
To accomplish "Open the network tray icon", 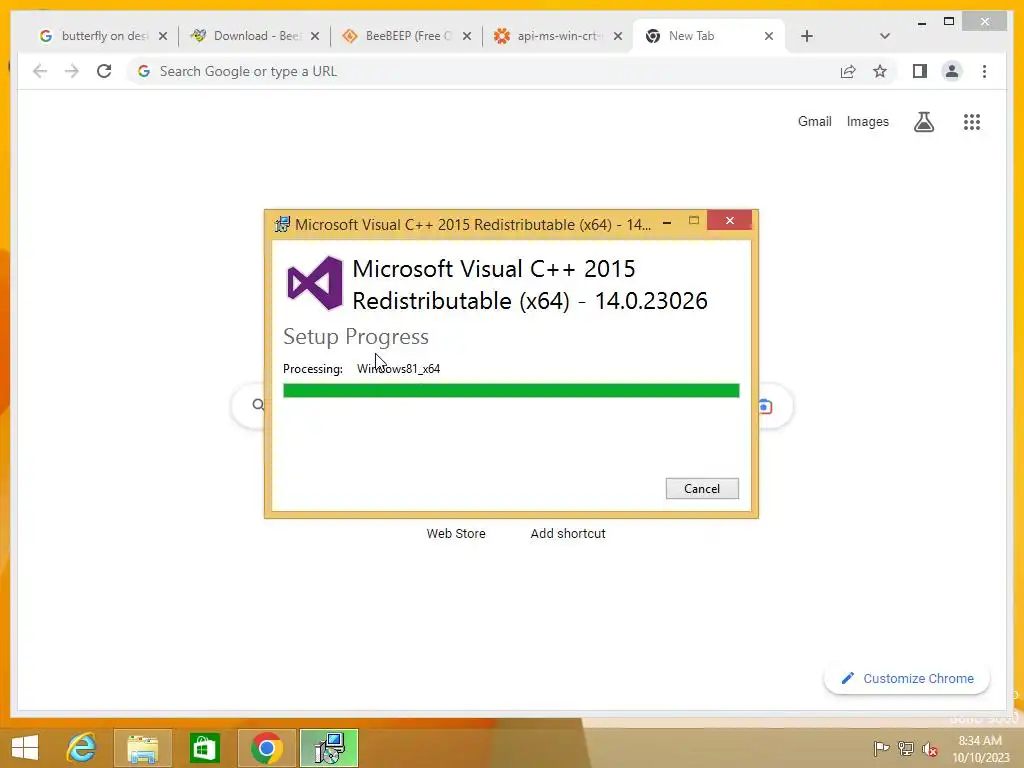I will (x=906, y=748).
